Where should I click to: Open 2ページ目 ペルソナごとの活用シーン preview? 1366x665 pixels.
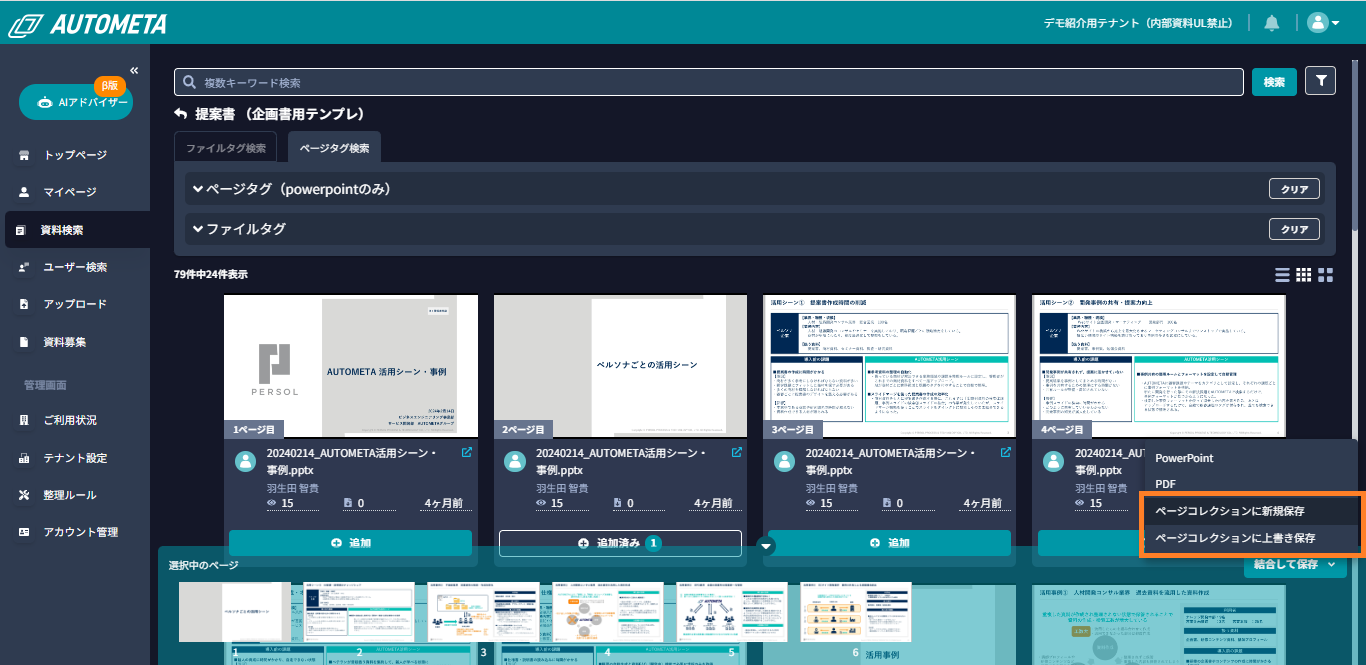pos(620,366)
